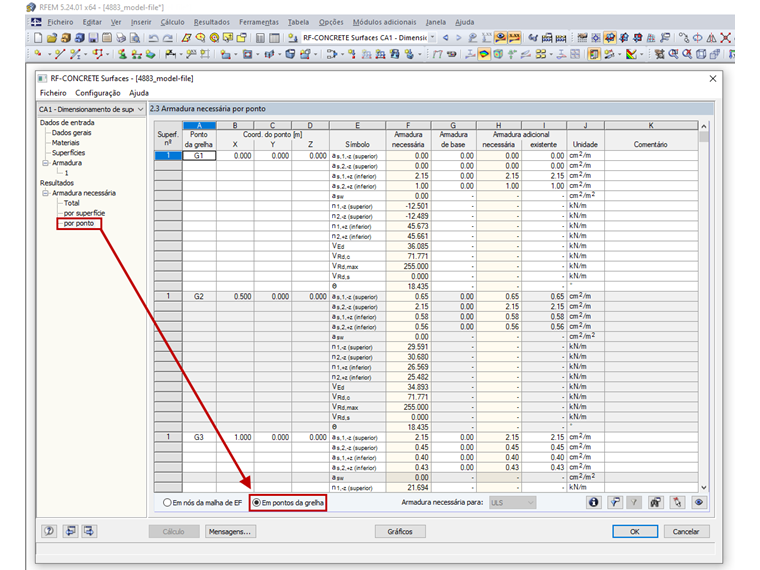The height and width of the screenshot is (570, 760).
Task: Select 'por superfície' in the tree
Action: pos(84,213)
